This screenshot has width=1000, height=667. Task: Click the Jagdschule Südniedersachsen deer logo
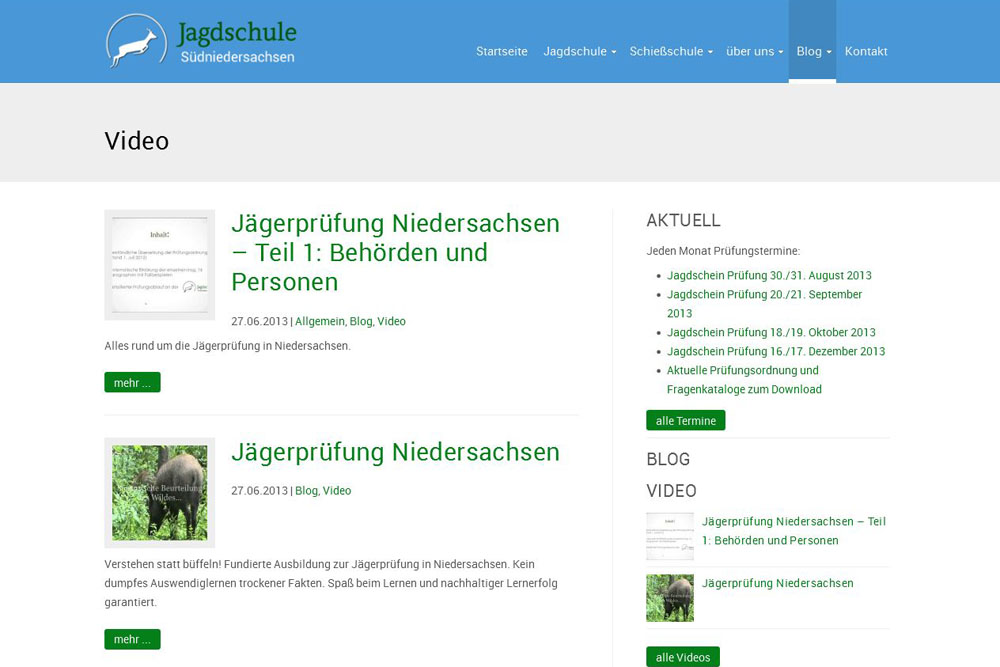(137, 42)
